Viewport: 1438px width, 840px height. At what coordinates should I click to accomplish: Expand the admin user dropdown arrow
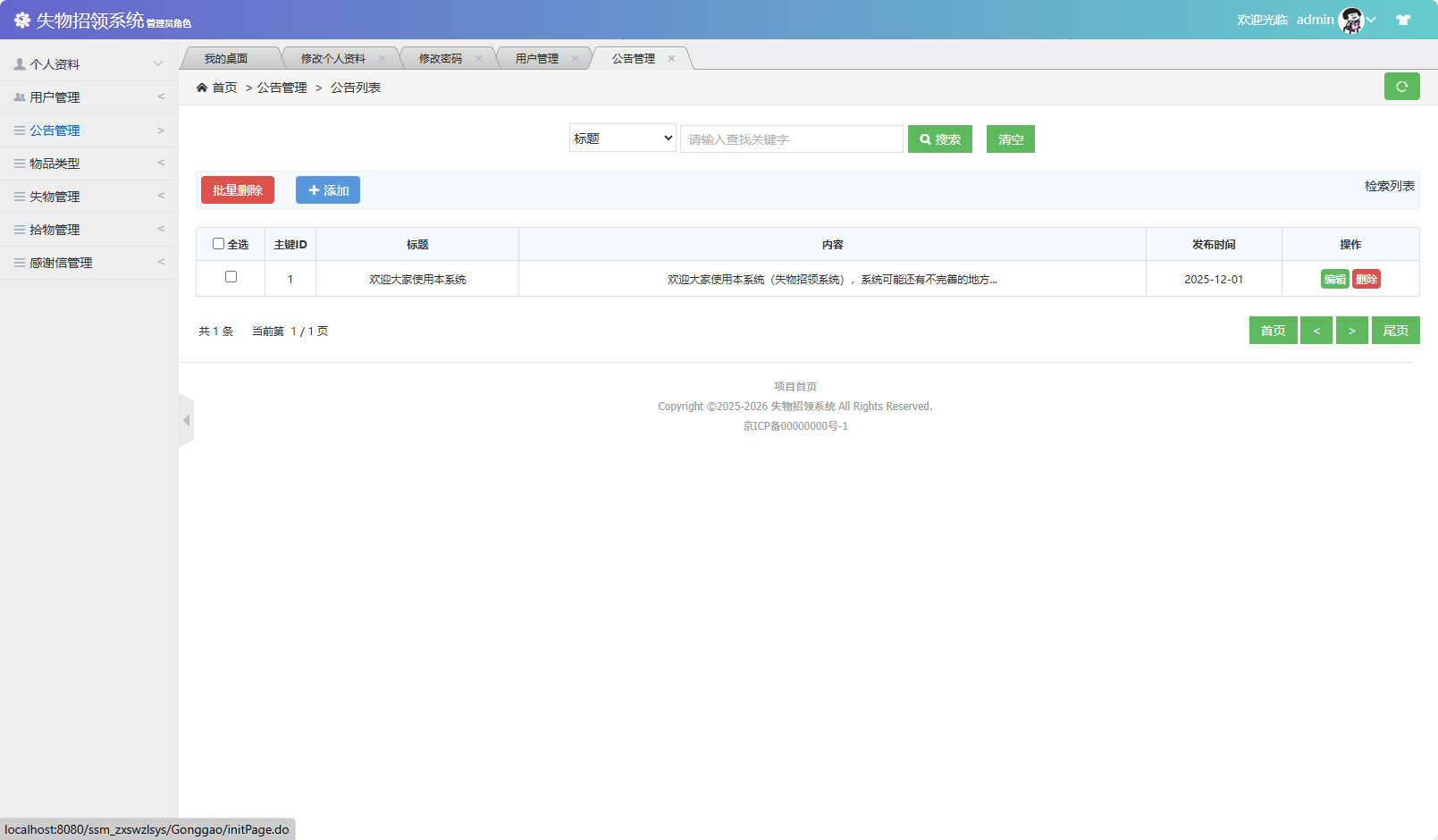(1371, 19)
